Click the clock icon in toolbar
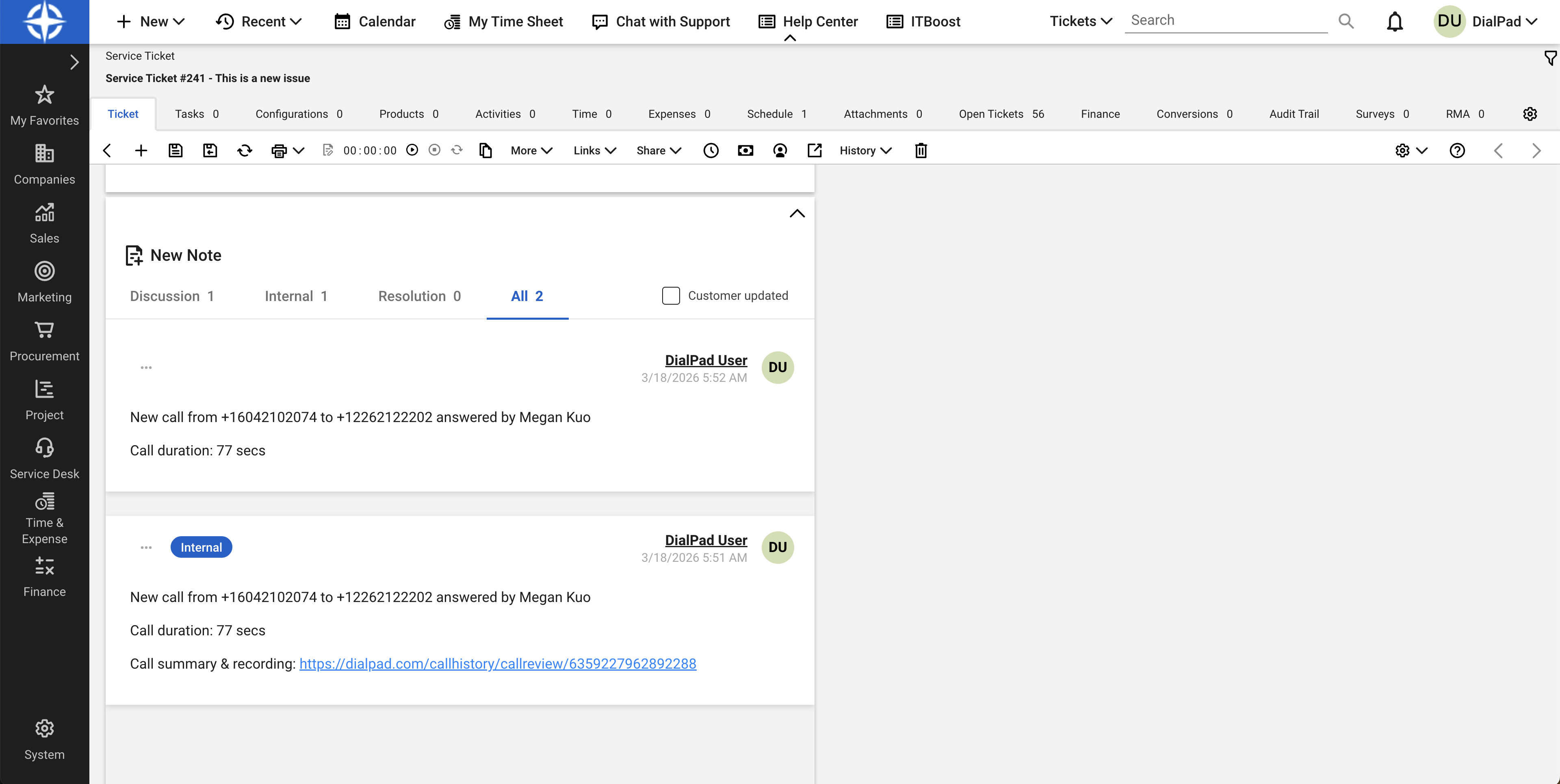The image size is (1560, 784). click(711, 150)
